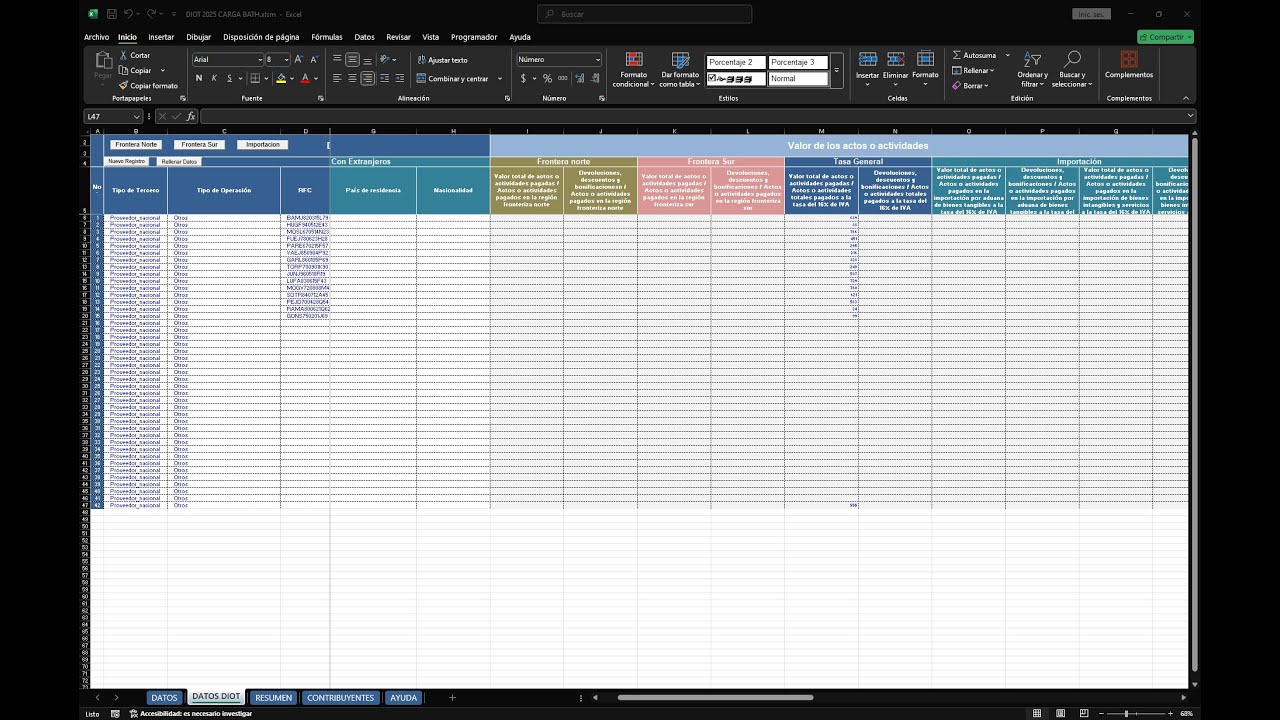This screenshot has height=720, width=1280.
Task: Click the Autosuma sigma icon
Action: [x=957, y=55]
